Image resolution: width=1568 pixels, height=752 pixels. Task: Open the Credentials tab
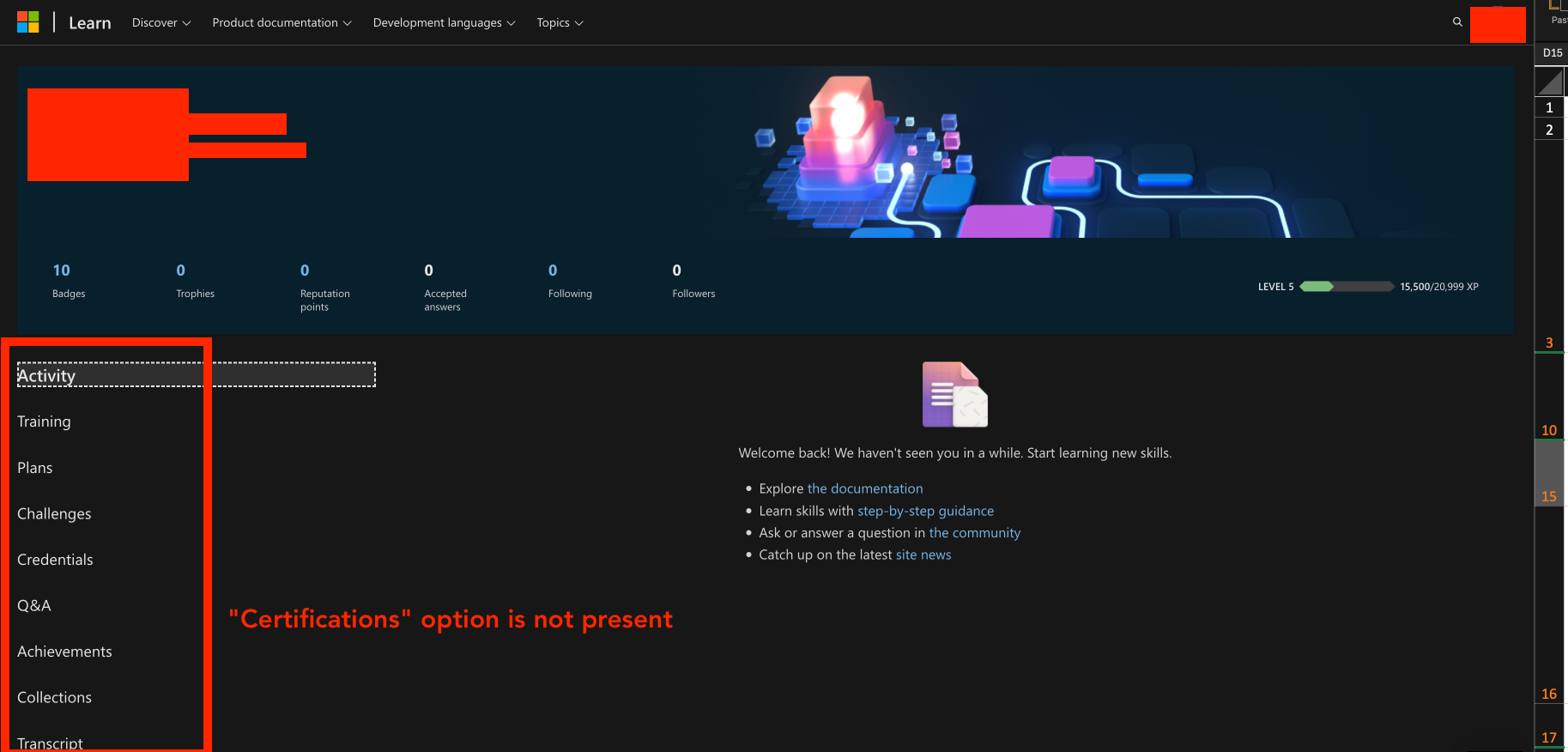tap(55, 560)
